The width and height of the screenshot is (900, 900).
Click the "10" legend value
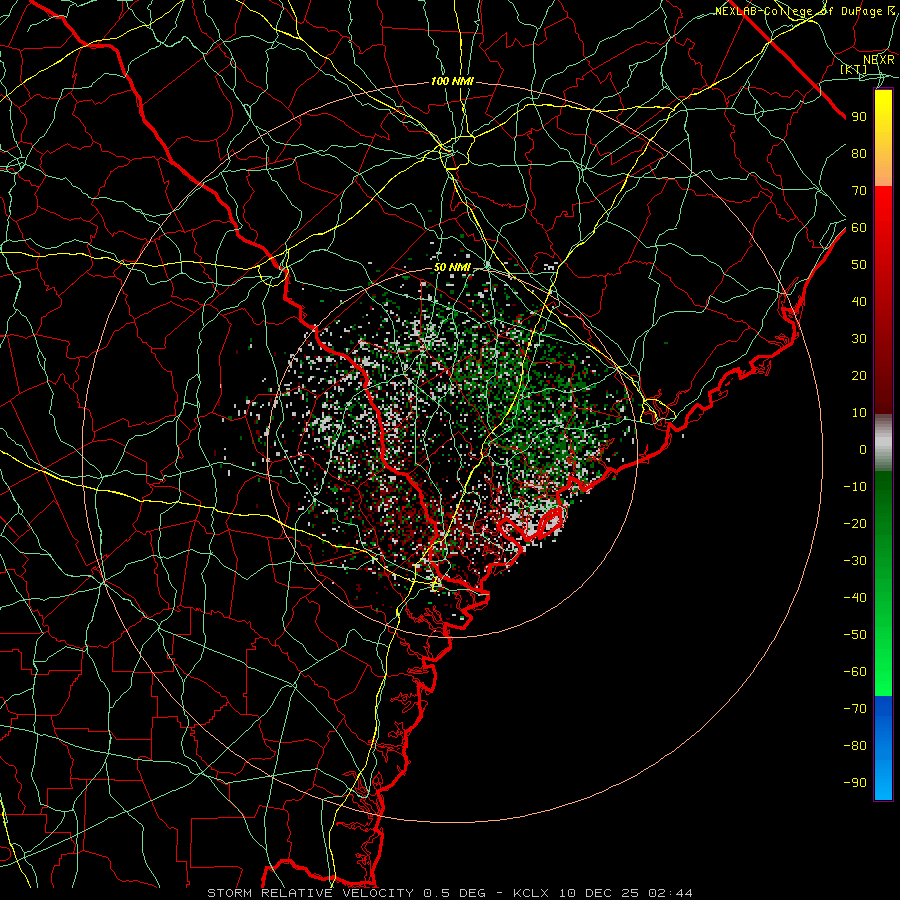[x=859, y=413]
